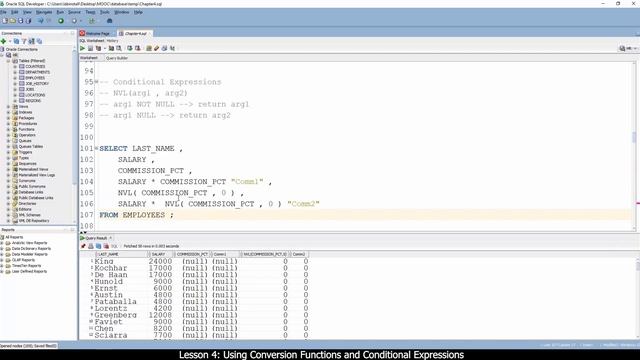Viewport: 640px width, 360px height.
Task: Click the green New Connection plus icon
Action: tap(4, 41)
